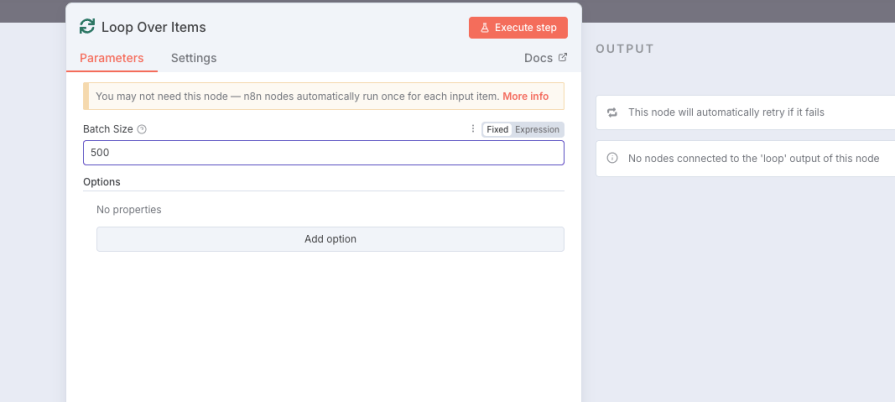This screenshot has width=895, height=402.
Task: Open the Add option dropdown
Action: [330, 239]
